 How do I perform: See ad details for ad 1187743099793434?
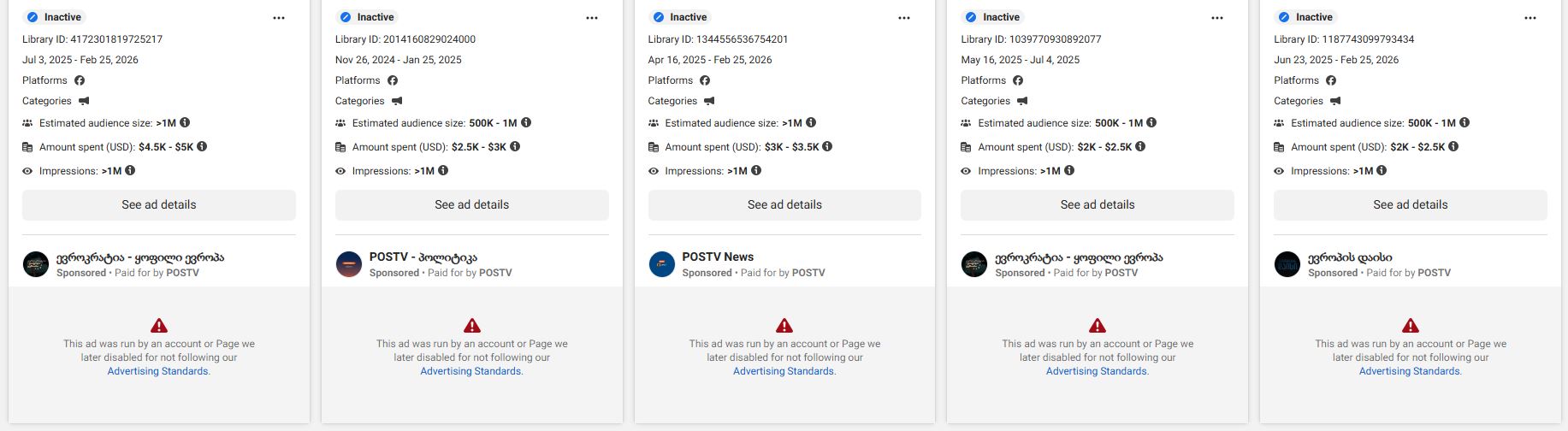[1410, 205]
